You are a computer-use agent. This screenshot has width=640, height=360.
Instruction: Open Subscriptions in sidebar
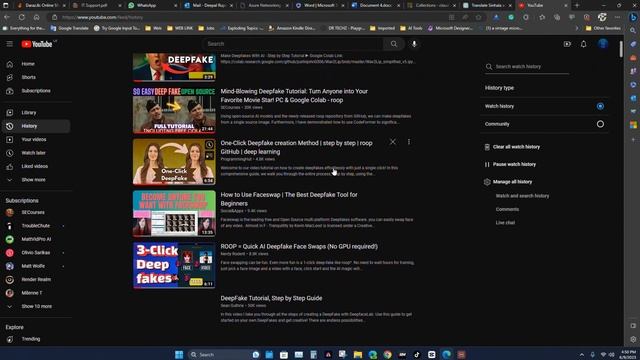pos(36,91)
